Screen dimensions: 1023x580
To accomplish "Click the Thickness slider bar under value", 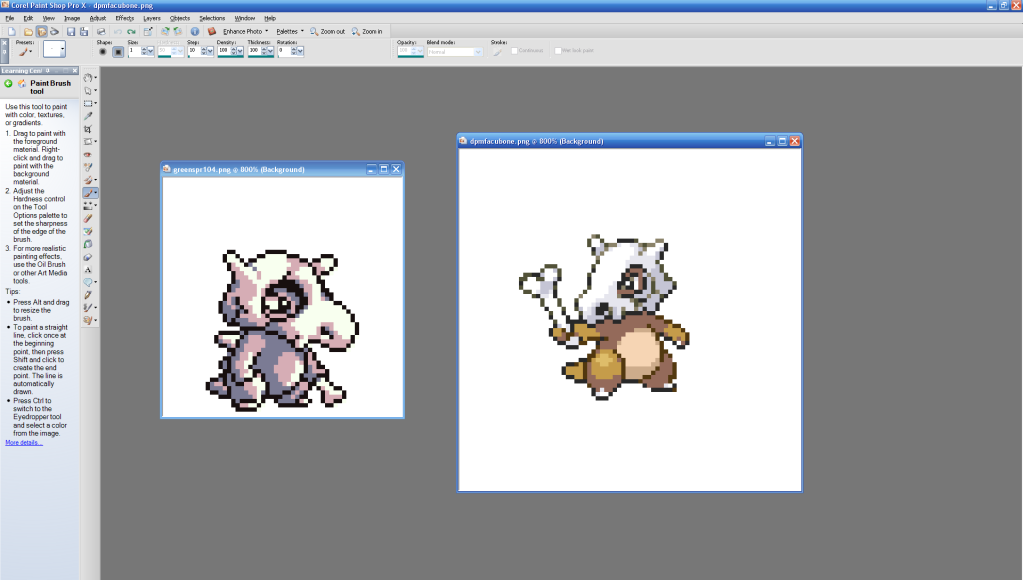I will tap(260, 57).
